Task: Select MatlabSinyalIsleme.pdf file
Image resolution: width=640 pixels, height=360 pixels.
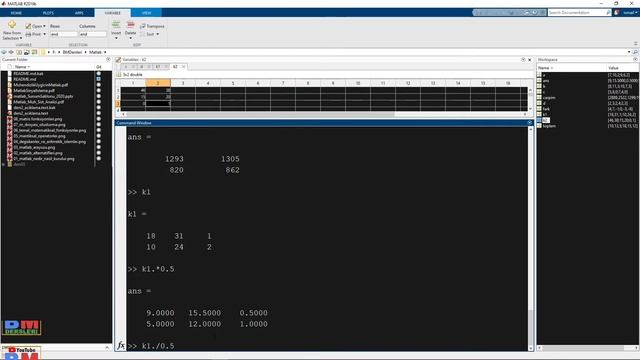Action: click(x=34, y=91)
